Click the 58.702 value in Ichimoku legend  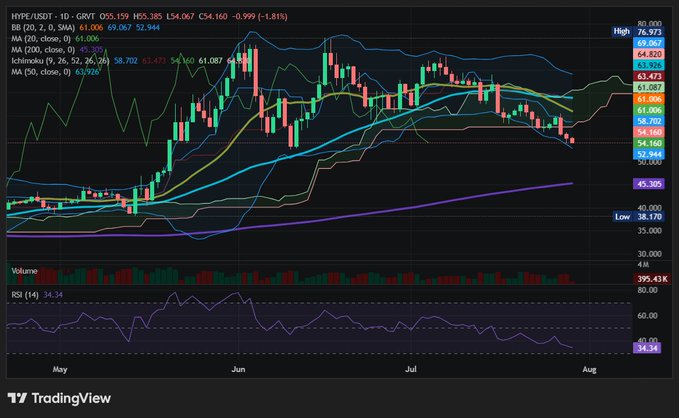(126, 61)
